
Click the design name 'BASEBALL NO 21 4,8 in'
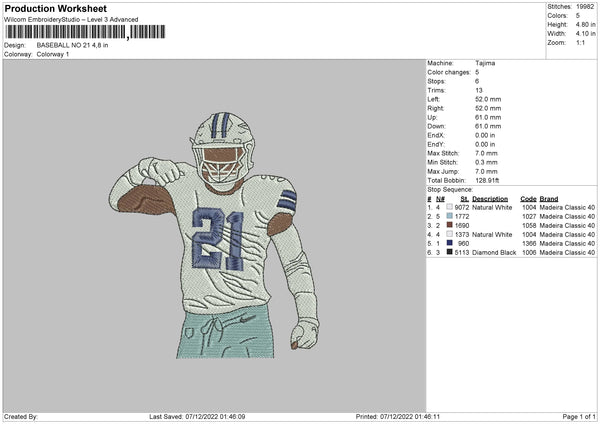click(72, 45)
